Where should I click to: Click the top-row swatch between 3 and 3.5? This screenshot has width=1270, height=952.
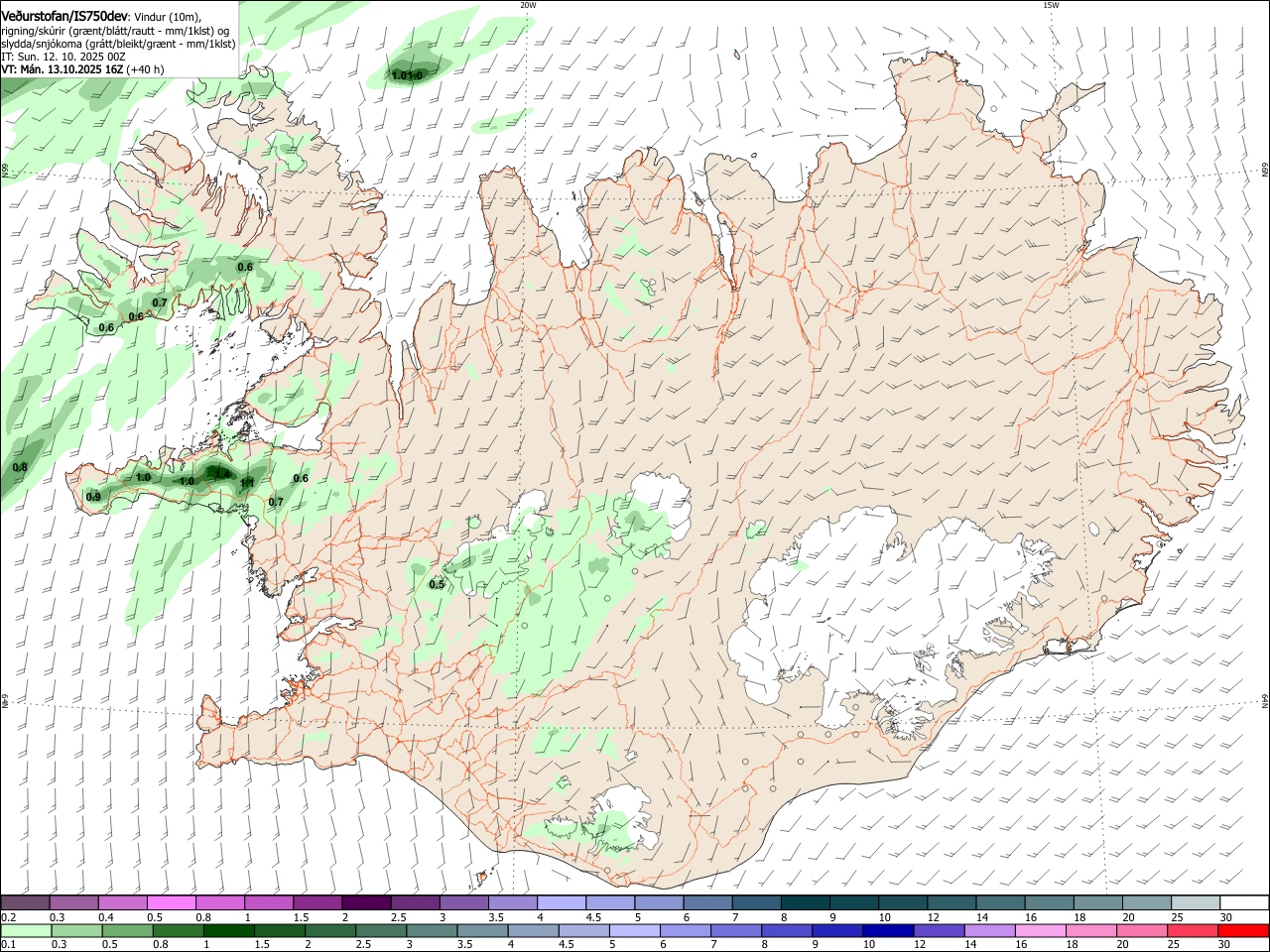coord(462,902)
